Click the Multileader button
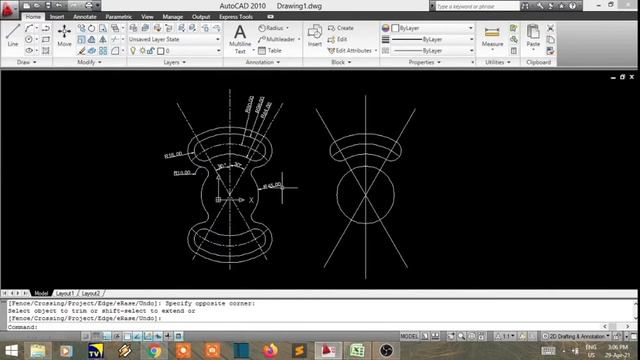 click(x=276, y=39)
